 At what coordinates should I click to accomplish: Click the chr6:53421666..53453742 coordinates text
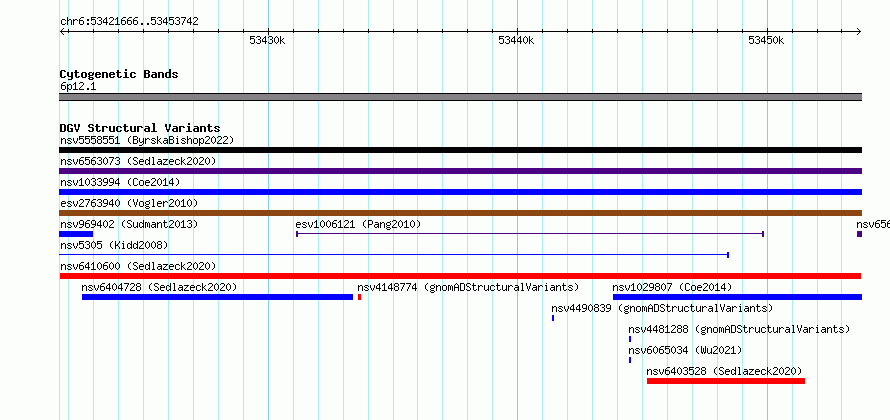pos(129,22)
